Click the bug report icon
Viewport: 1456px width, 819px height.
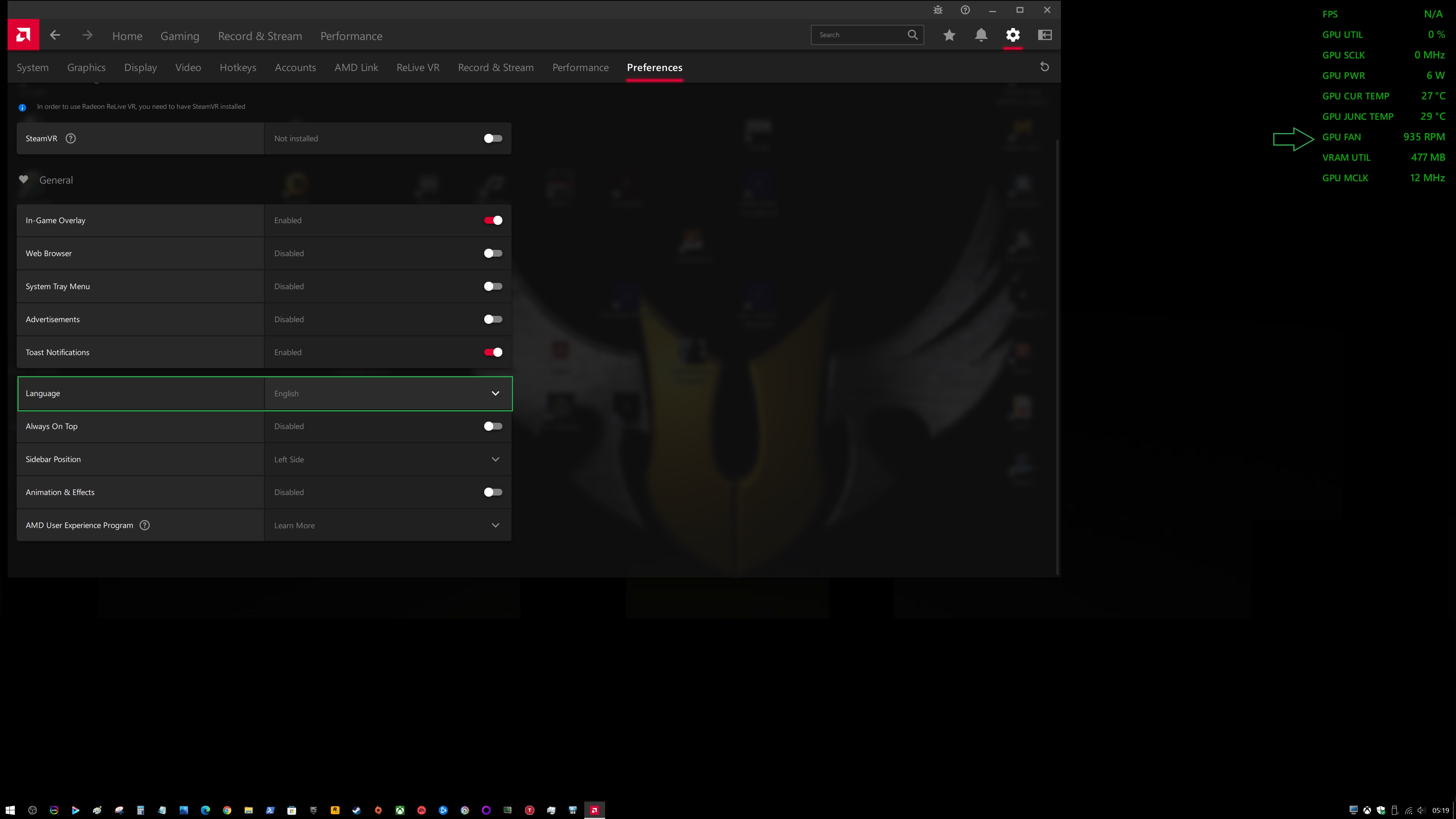(938, 10)
